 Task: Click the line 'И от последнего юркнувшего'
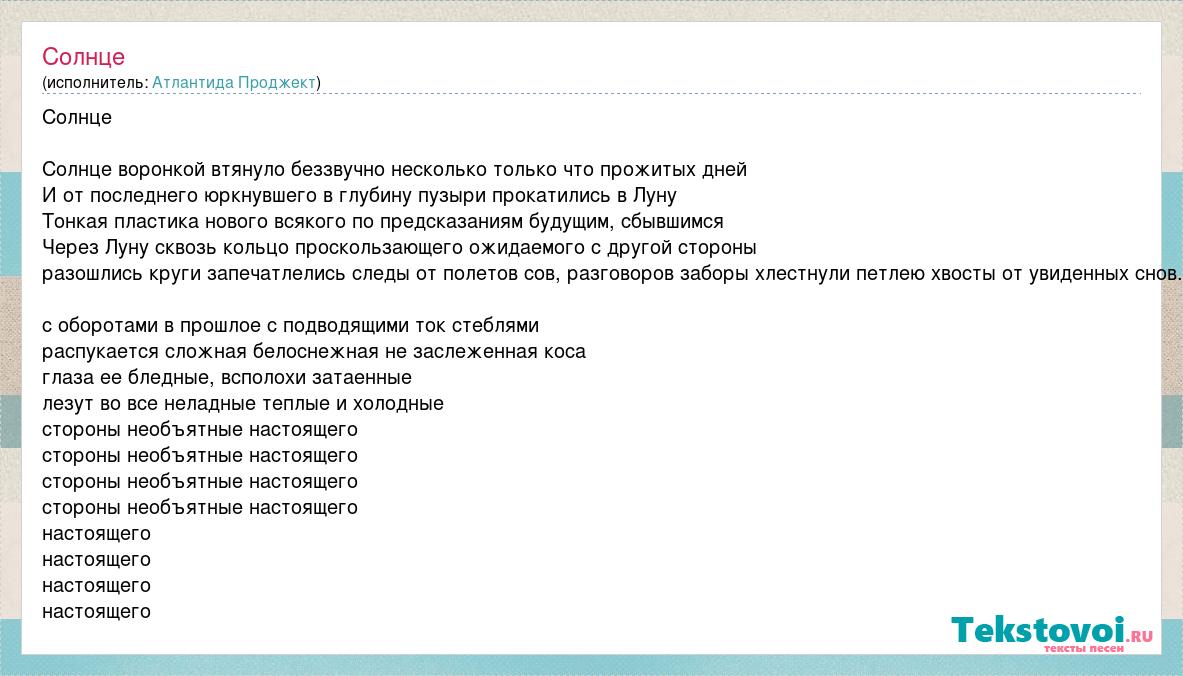(359, 195)
